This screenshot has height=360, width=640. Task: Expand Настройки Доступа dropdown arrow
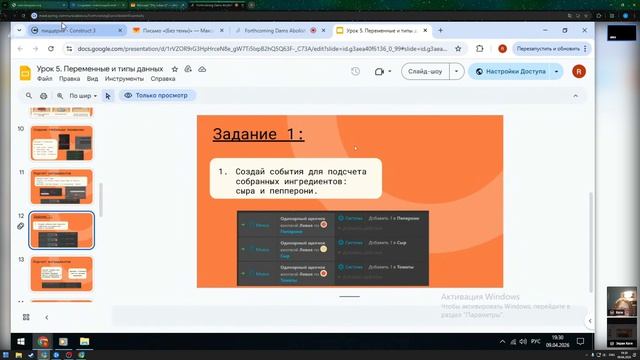click(x=556, y=71)
